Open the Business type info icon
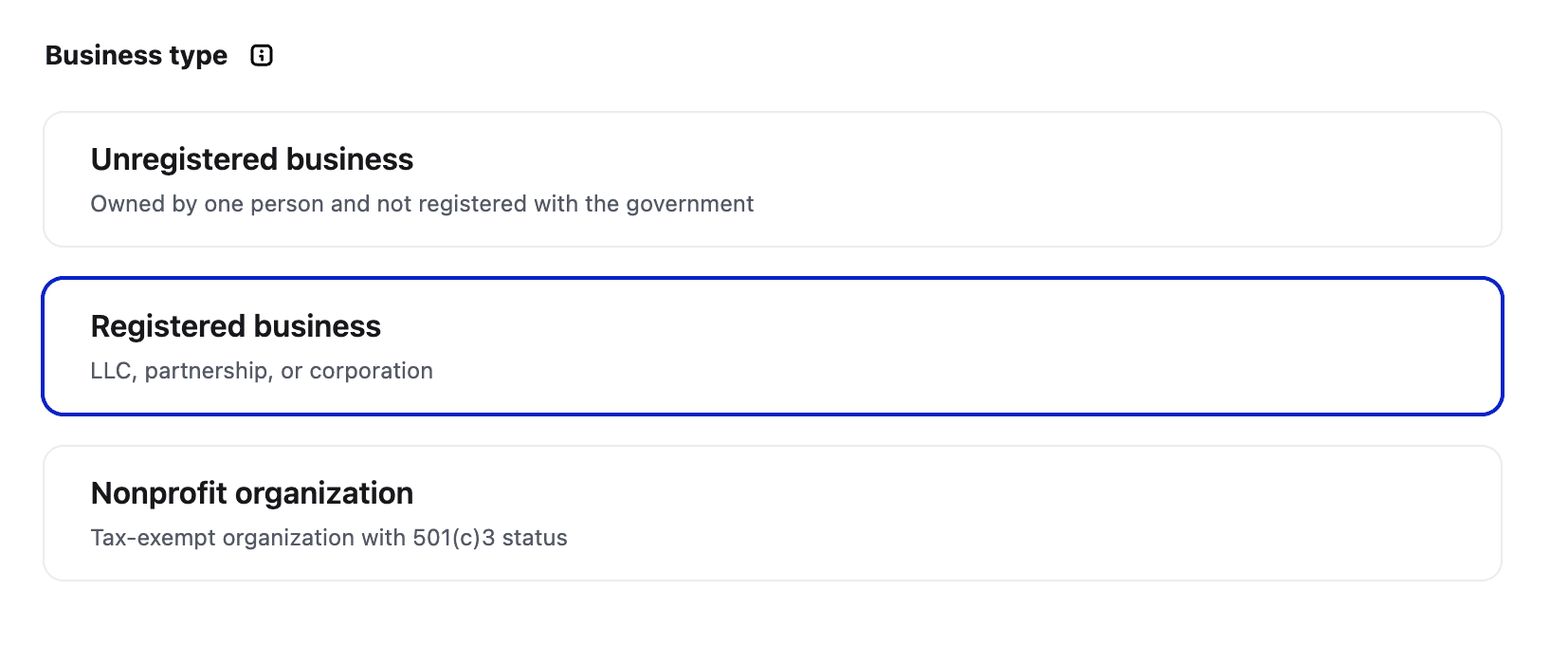The height and width of the screenshot is (645, 1568). click(262, 55)
